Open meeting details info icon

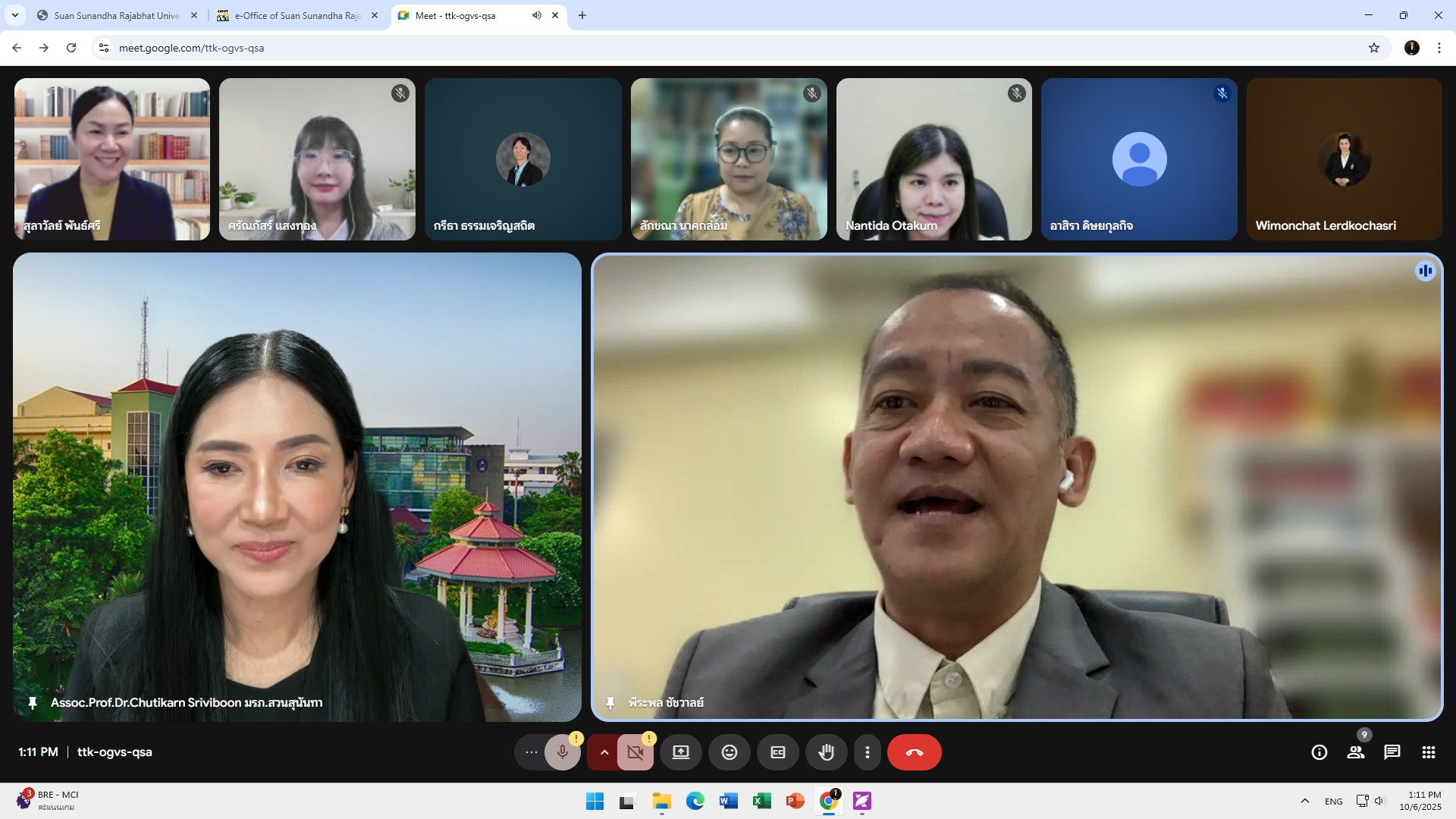point(1319,752)
